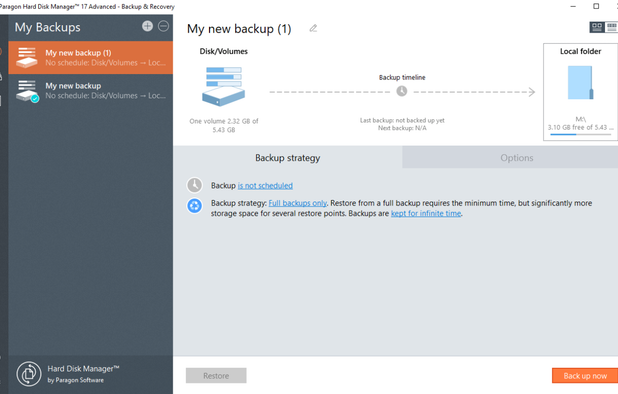Image resolution: width=618 pixels, height=394 pixels.
Task: Click the 'Next backup: N/A' text
Action: [402, 128]
